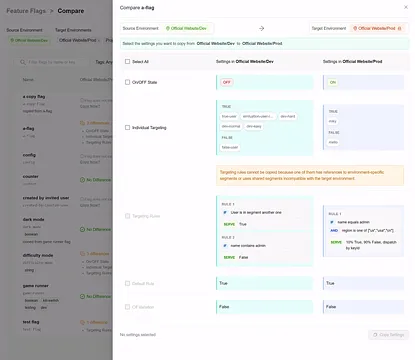Click the ON state badge
Viewport: 415px width, 360px height.
[x=333, y=82]
